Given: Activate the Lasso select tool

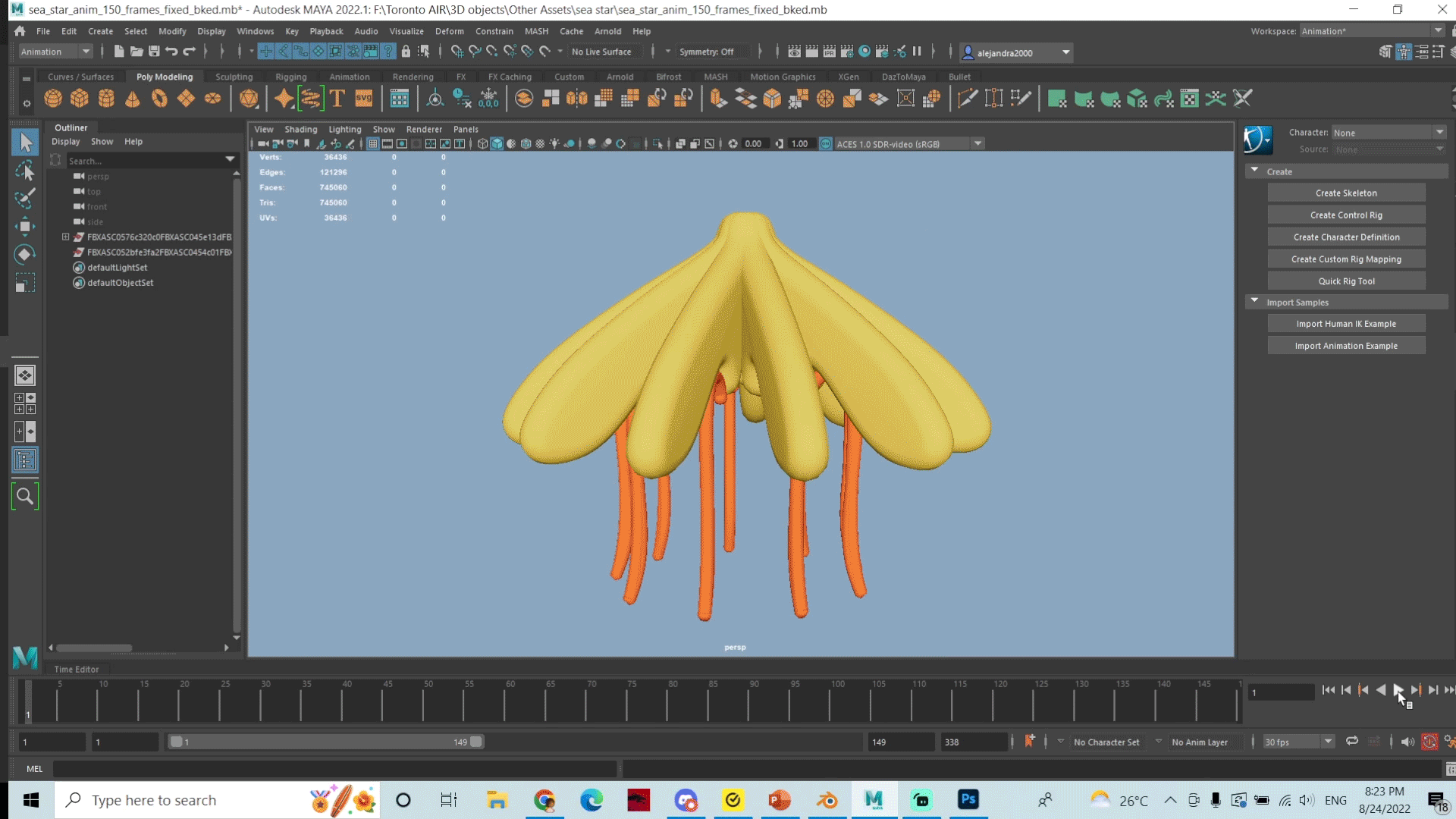Looking at the screenshot, I should tap(25, 171).
